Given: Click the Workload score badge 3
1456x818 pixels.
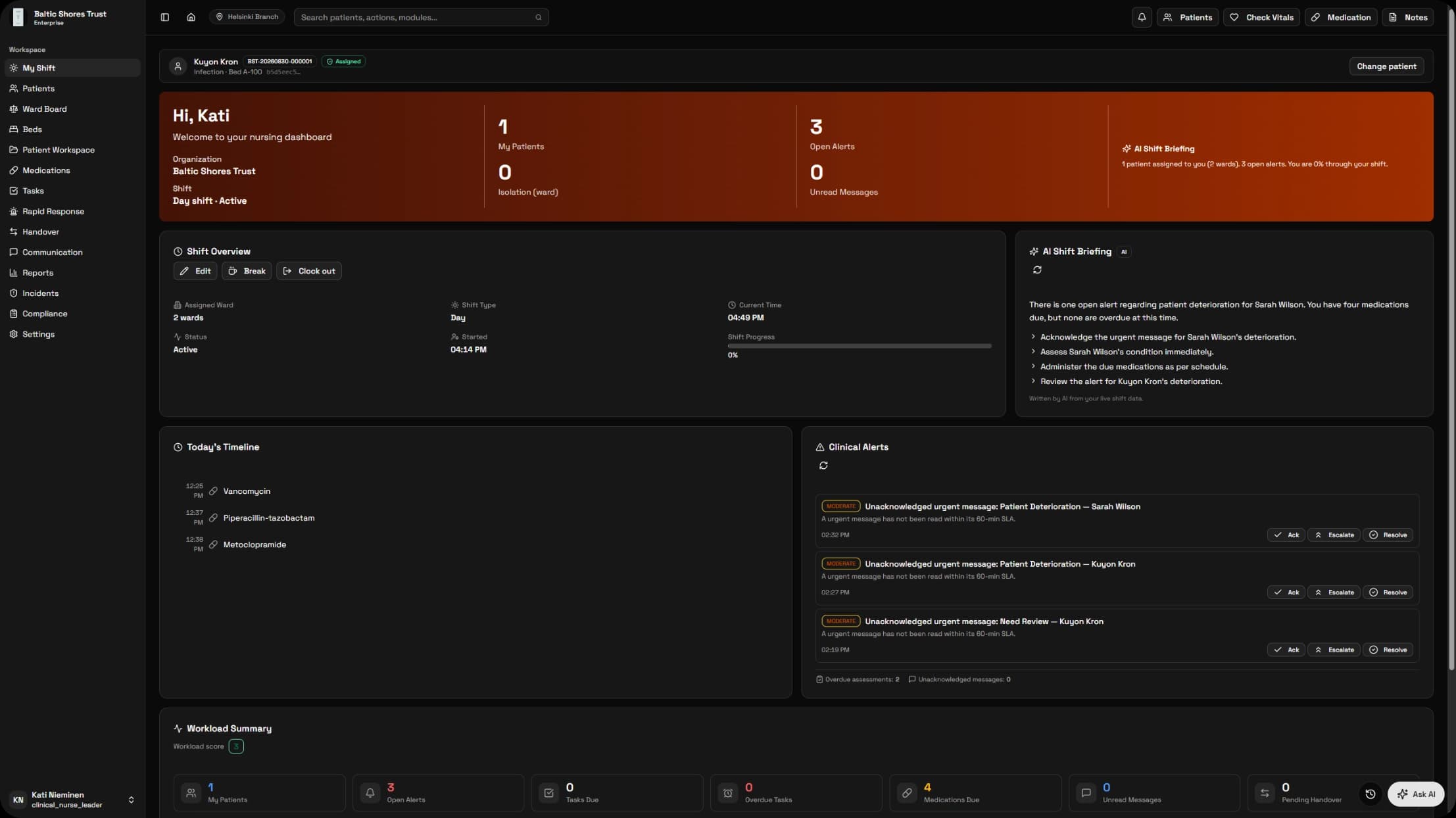Looking at the screenshot, I should tap(236, 746).
